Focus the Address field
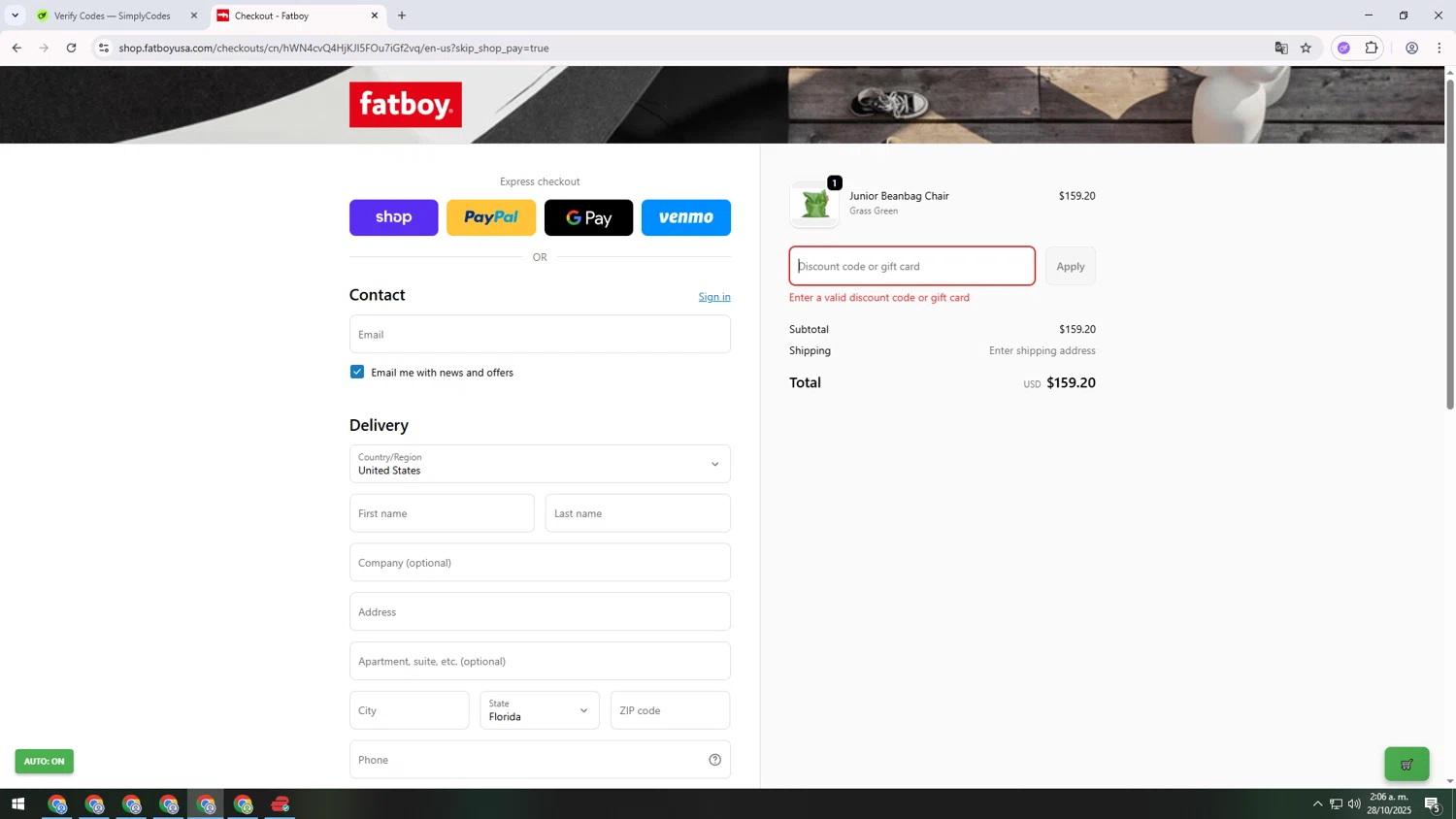The image size is (1456, 819). coord(540,612)
